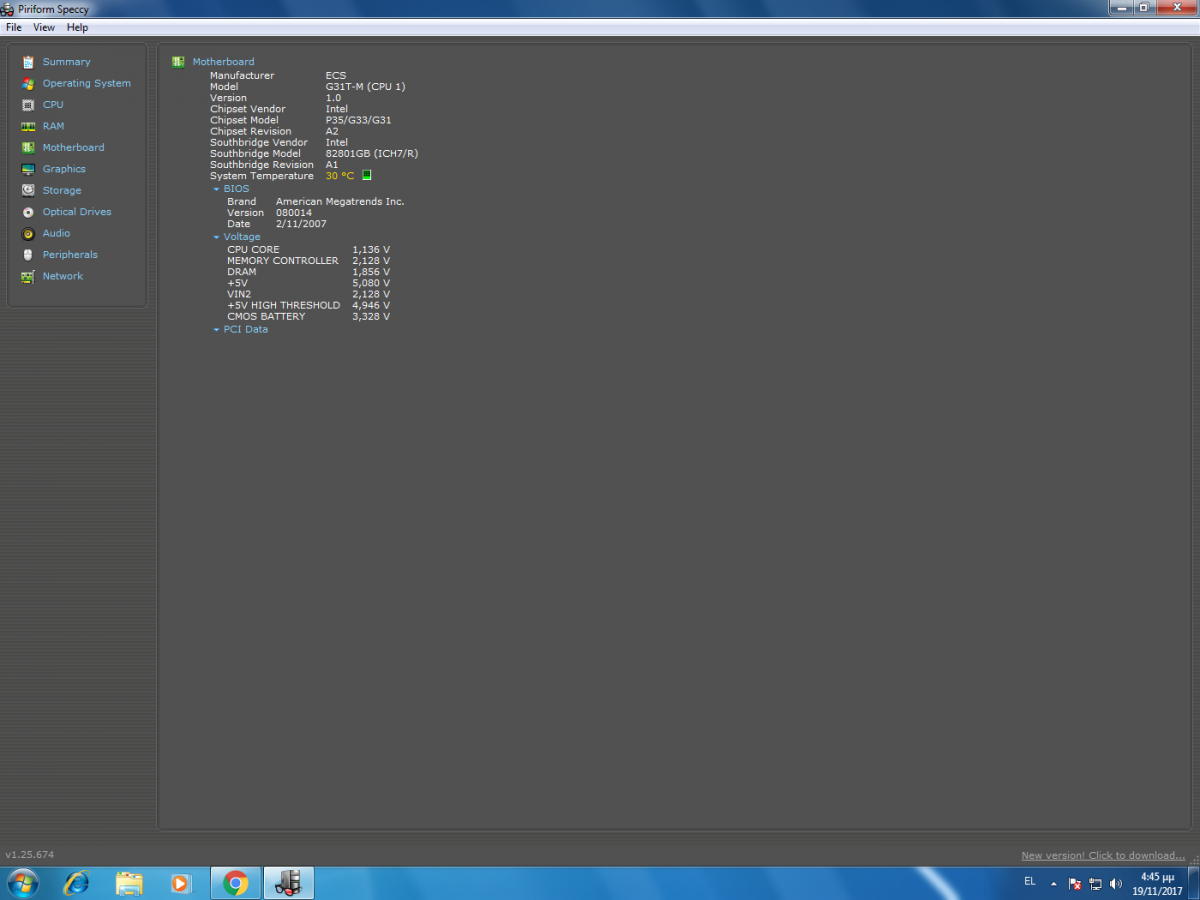1200x900 pixels.
Task: Click the Storage drive icon in sidebar
Action: 28,190
